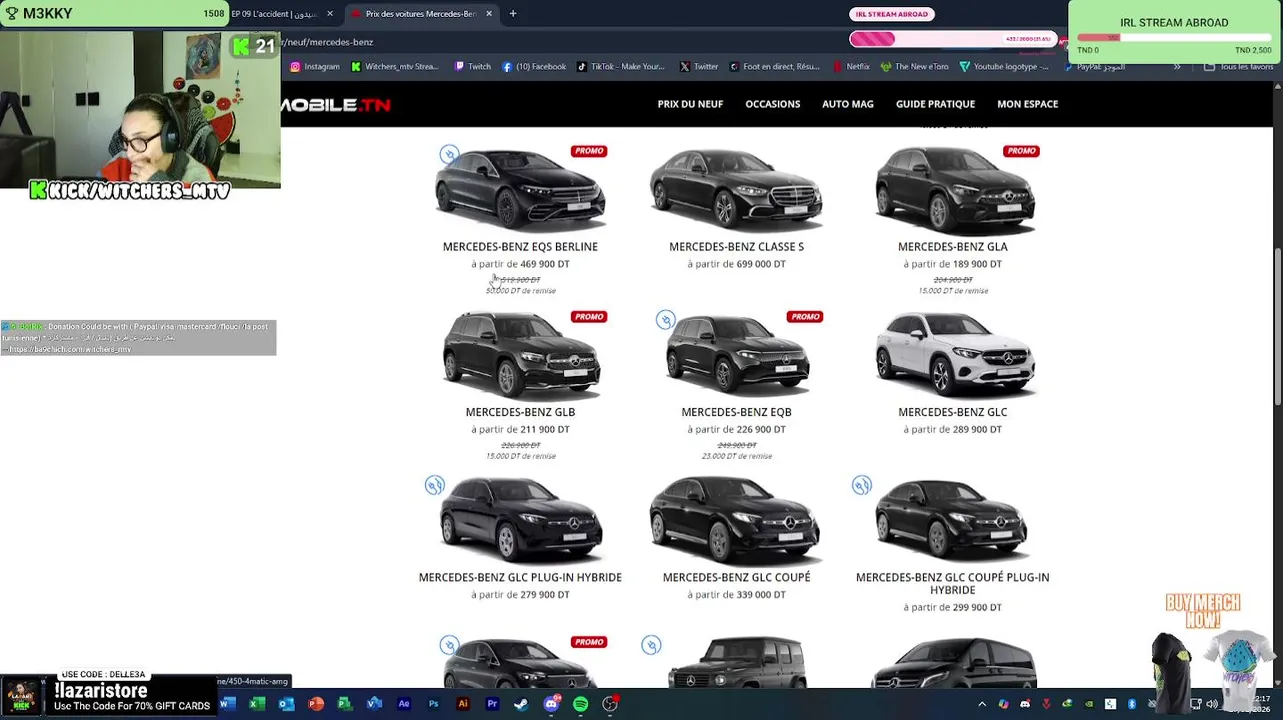Click the Classe S car image

736,190
